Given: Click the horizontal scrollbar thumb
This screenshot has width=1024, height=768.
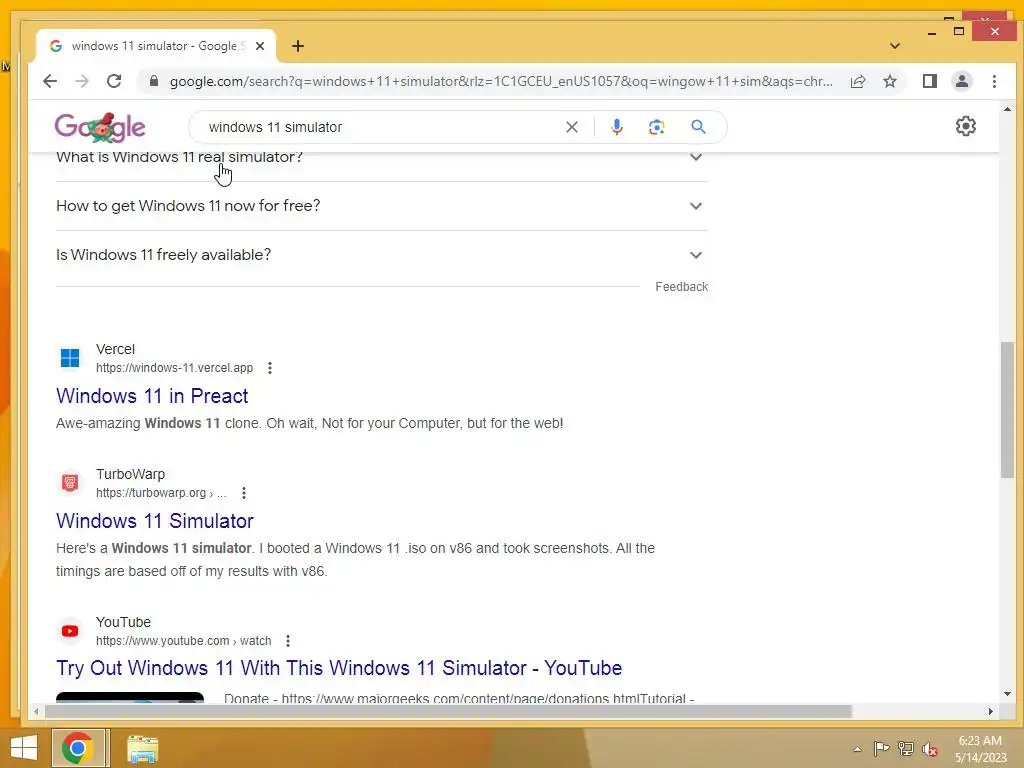Looking at the screenshot, I should [x=448, y=711].
